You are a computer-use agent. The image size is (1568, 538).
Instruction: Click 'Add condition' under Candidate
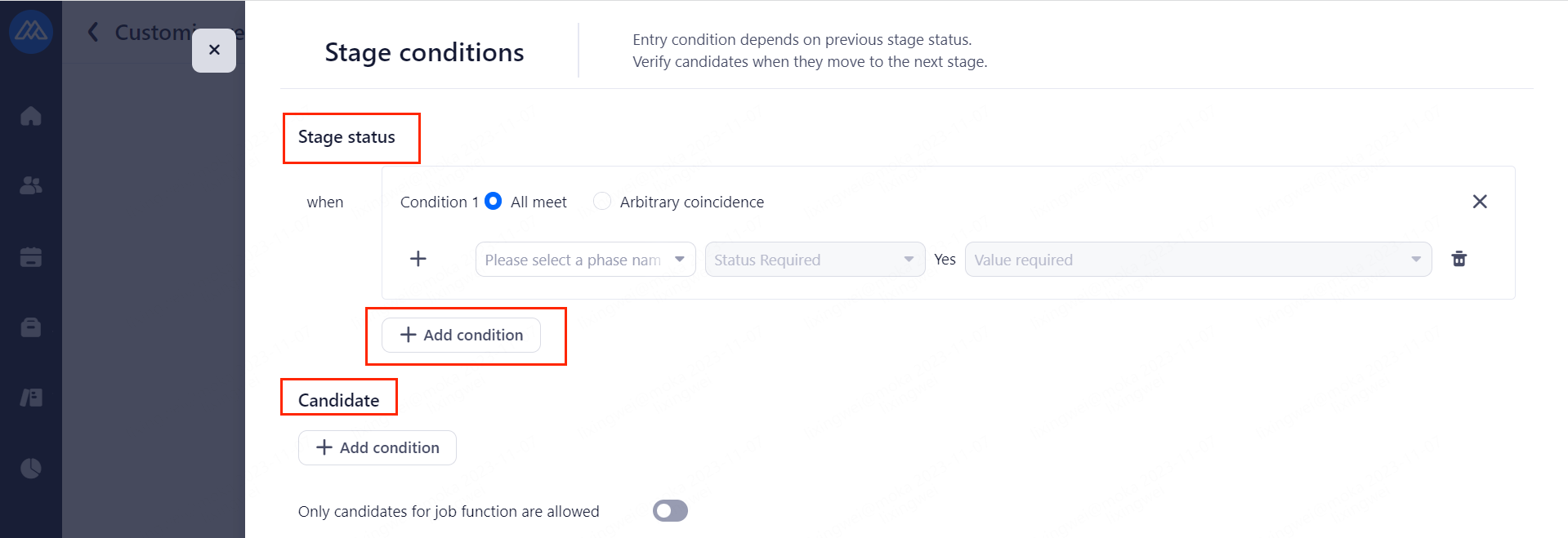[377, 448]
